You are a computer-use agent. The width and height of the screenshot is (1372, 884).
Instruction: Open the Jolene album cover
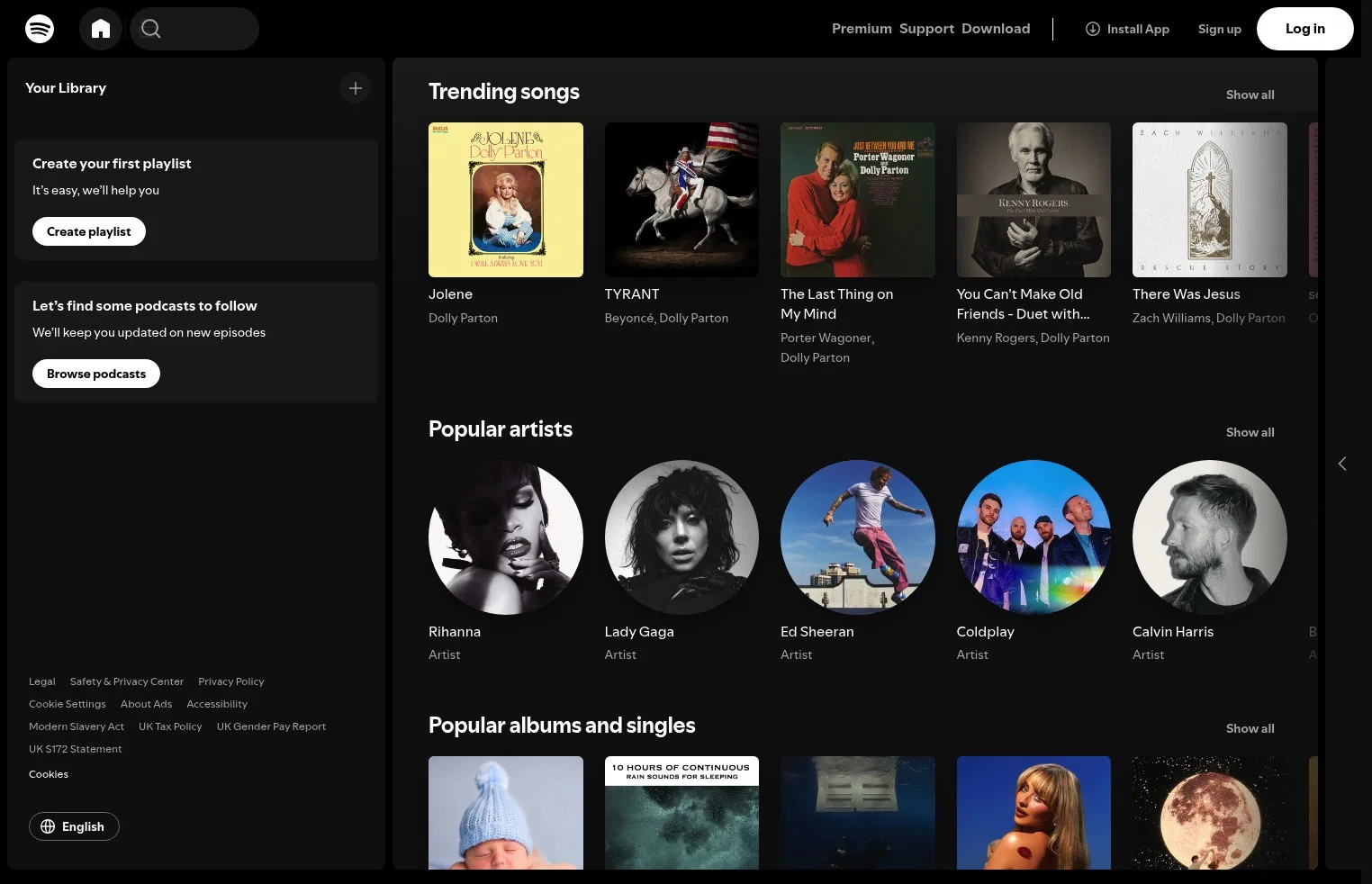(506, 200)
